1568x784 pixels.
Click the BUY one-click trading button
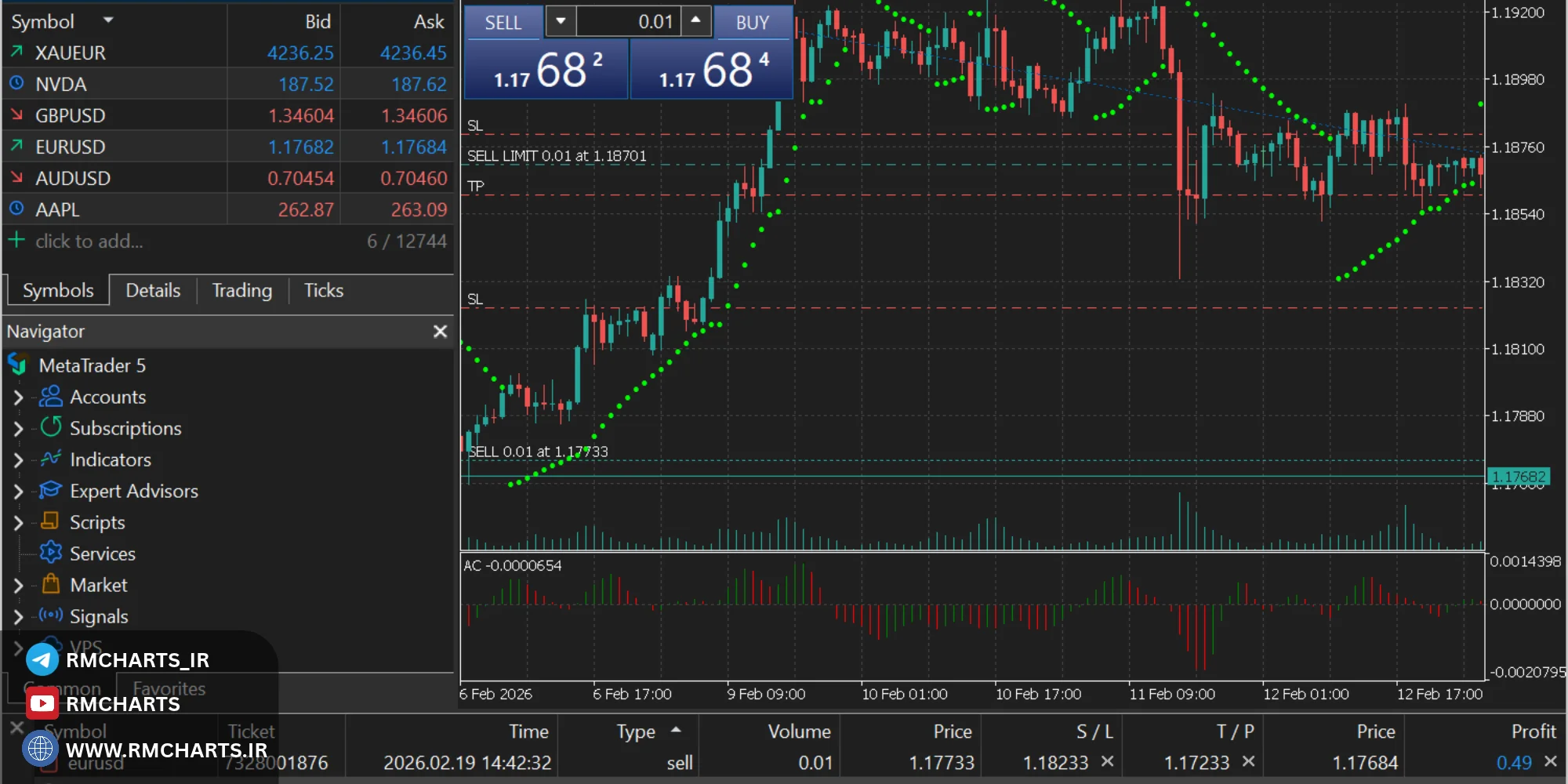(753, 22)
